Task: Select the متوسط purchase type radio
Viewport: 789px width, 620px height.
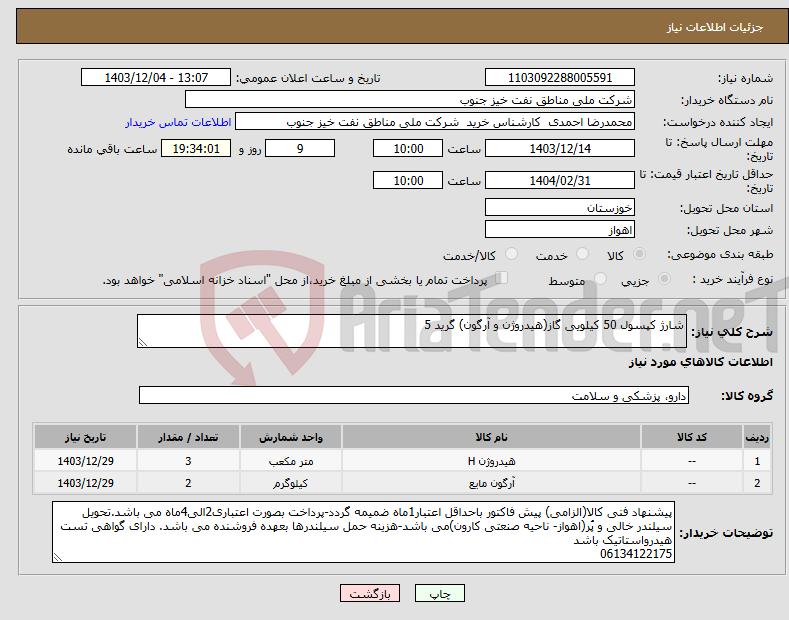Action: [600, 279]
